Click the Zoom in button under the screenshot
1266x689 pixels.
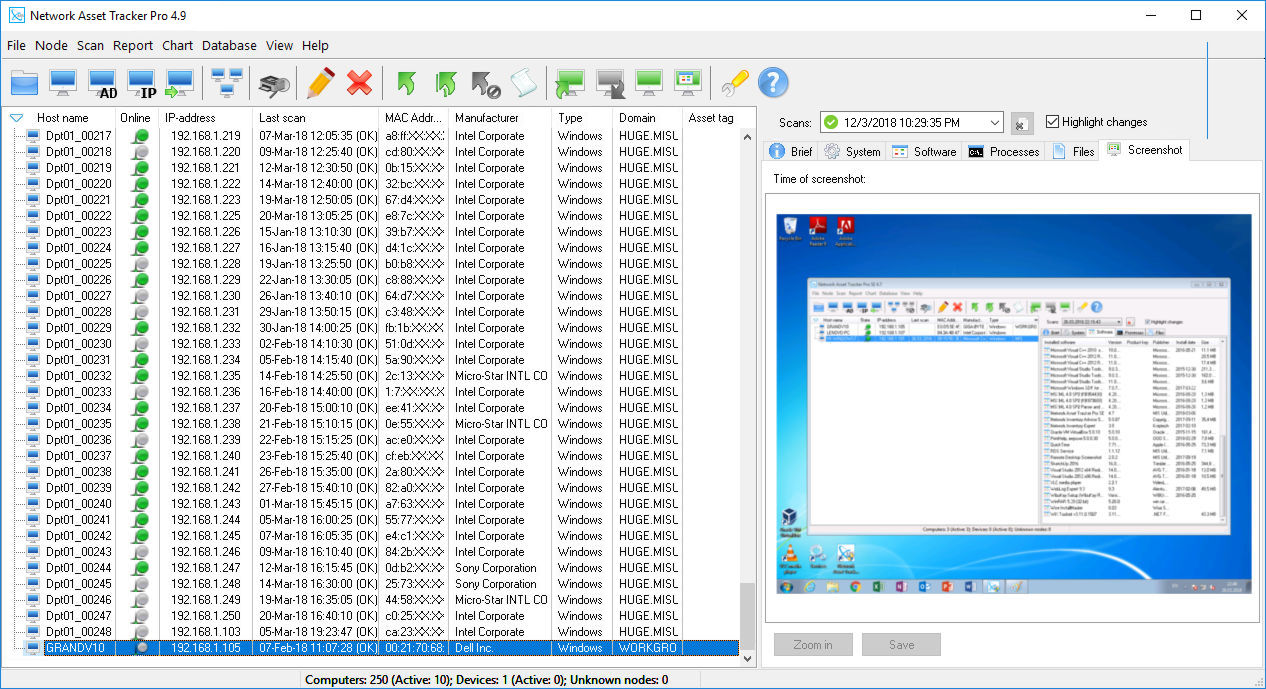pyautogui.click(x=812, y=644)
